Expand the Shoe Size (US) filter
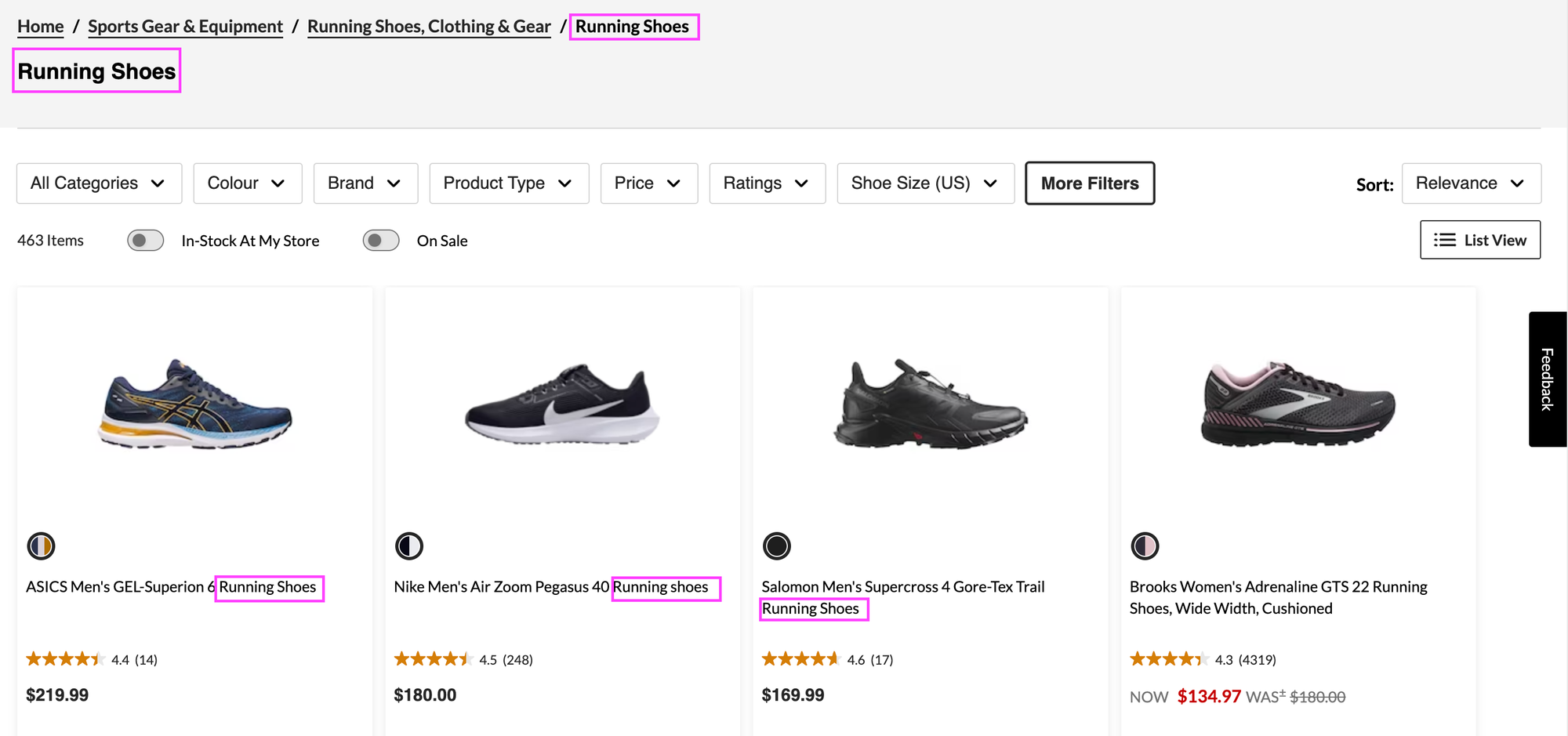The height and width of the screenshot is (736, 1568). pyautogui.click(x=925, y=183)
